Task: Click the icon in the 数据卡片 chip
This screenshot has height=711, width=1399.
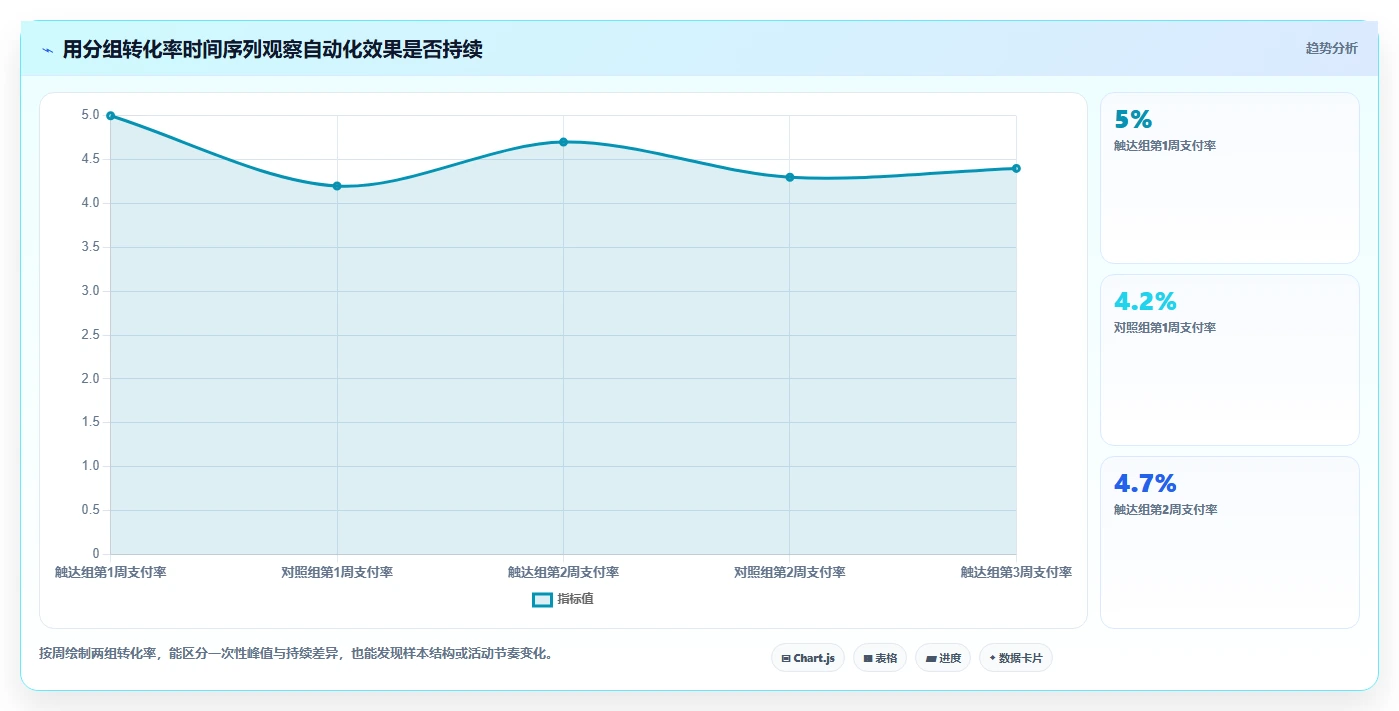Action: click(992, 659)
